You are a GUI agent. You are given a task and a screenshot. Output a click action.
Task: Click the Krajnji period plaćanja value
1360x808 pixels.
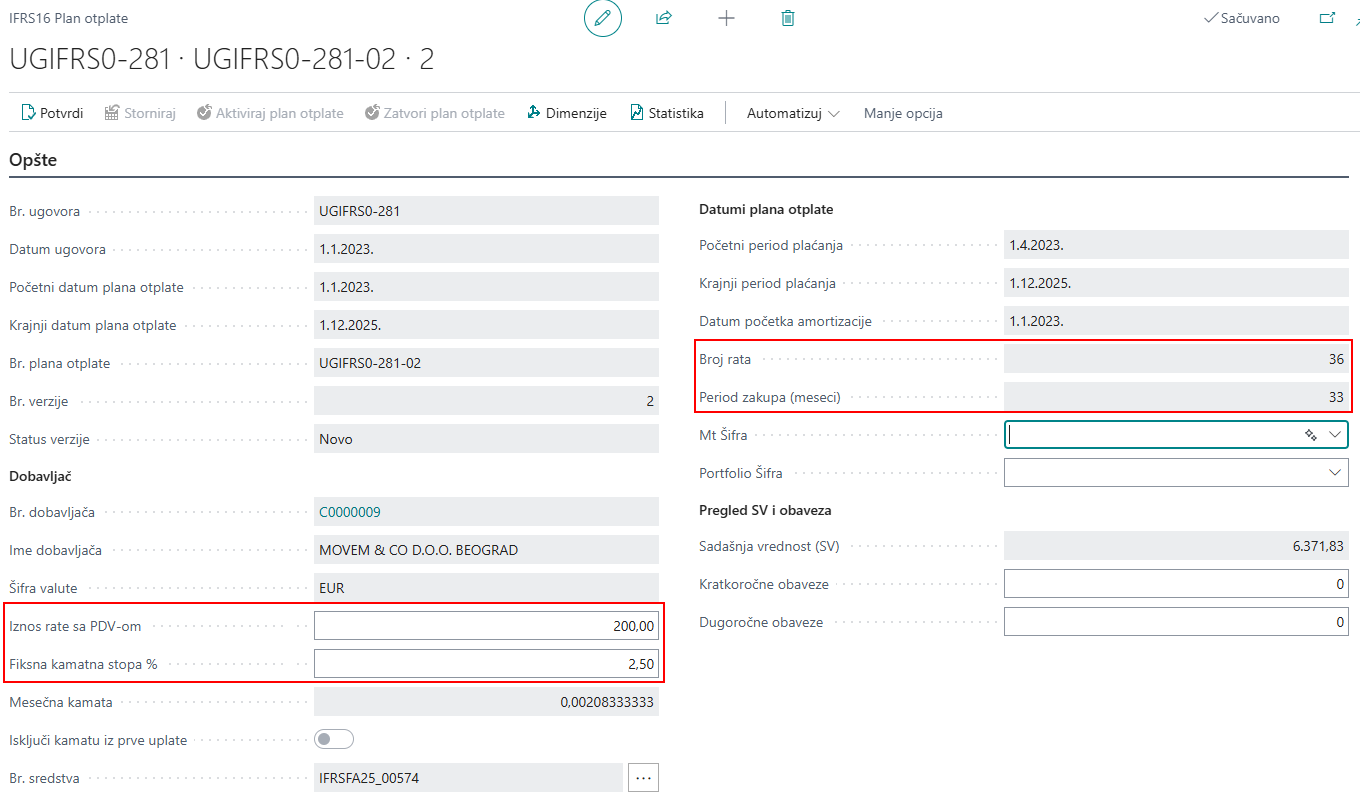[1176, 283]
